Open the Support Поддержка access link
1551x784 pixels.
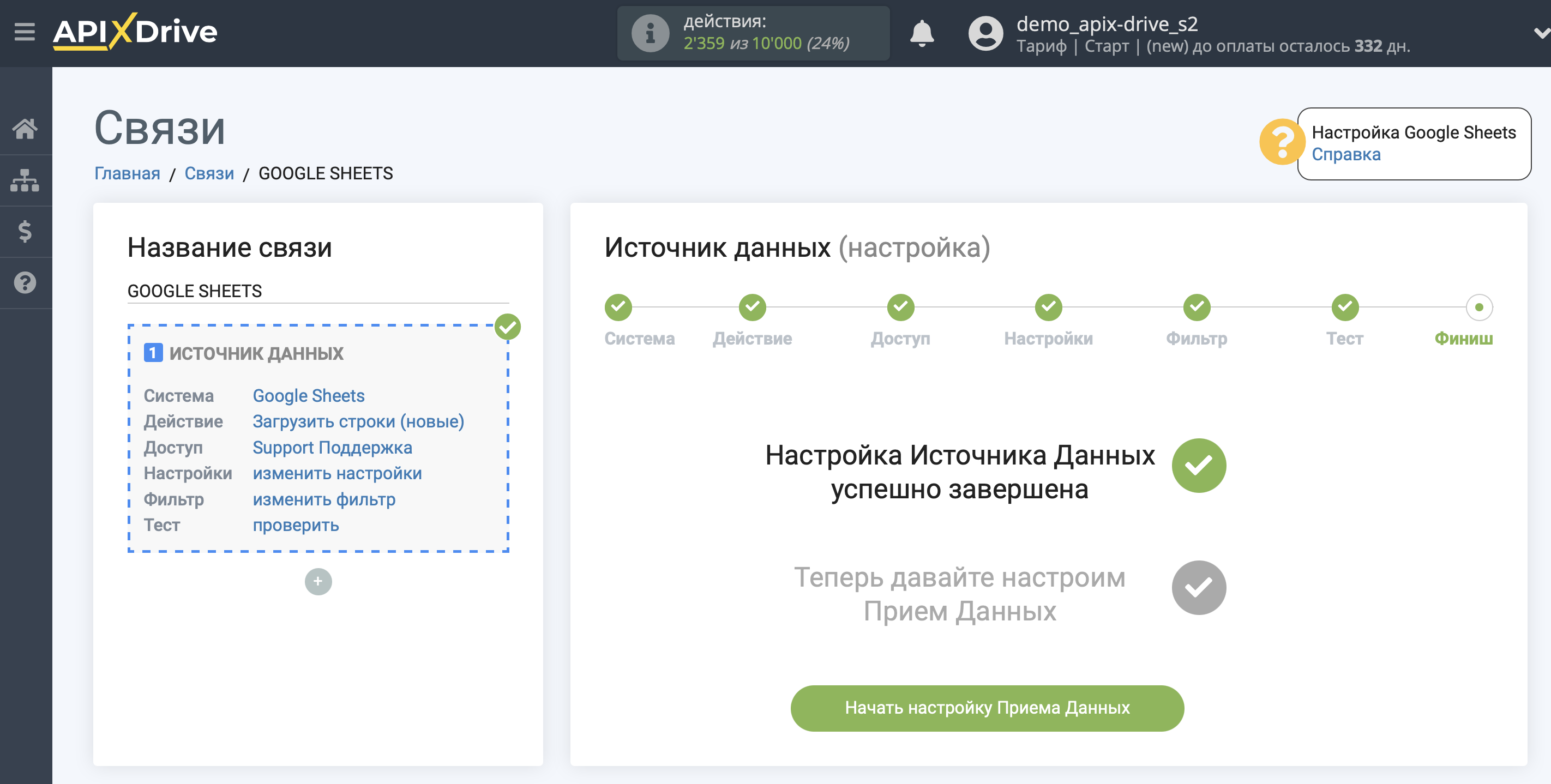332,448
